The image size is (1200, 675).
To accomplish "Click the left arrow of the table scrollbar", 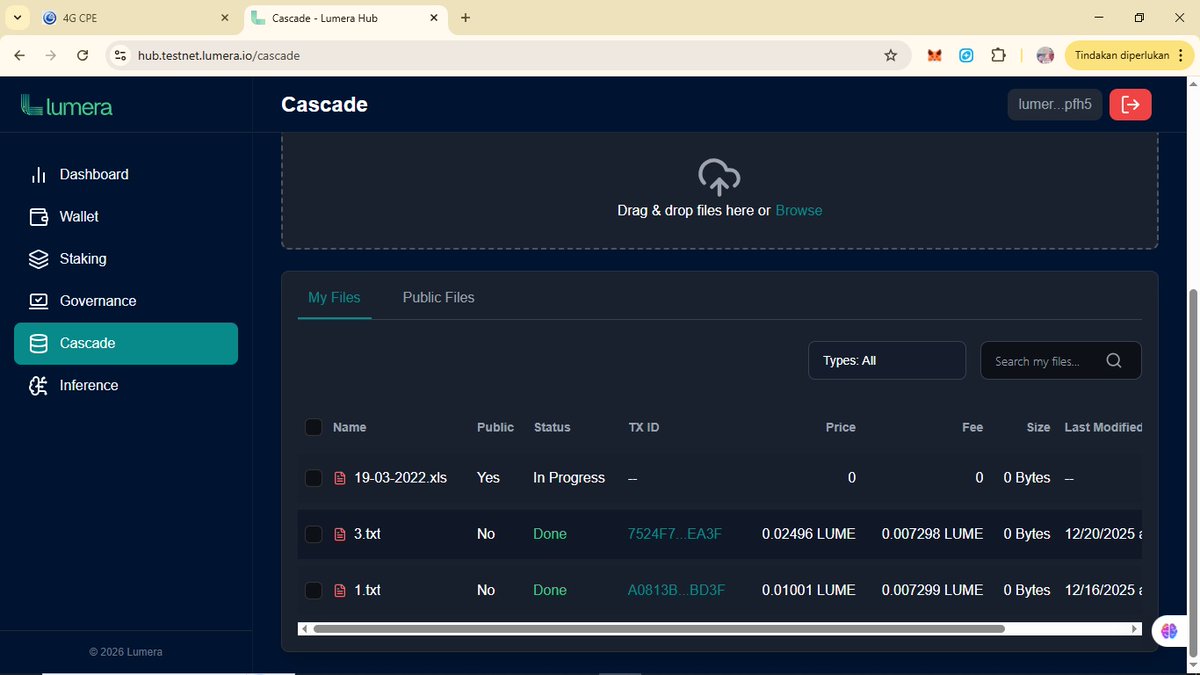I will (x=304, y=629).
